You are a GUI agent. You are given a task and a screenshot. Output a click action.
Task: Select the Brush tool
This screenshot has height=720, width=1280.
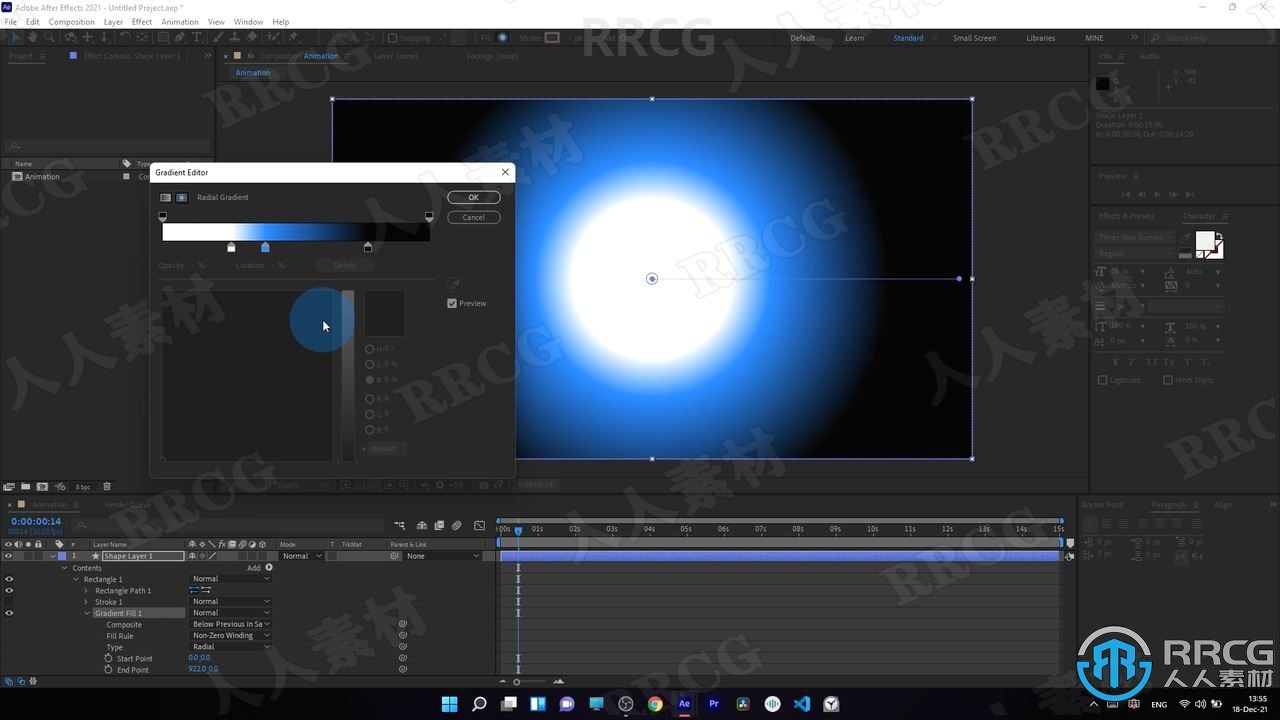click(x=218, y=38)
